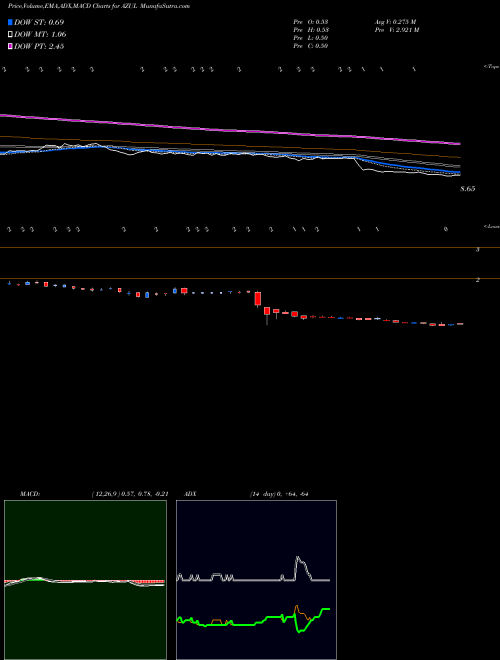The image size is (500, 660).
Task: Click the ADX parameters '(14 day) 0, +64, -64'
Action: point(279,494)
